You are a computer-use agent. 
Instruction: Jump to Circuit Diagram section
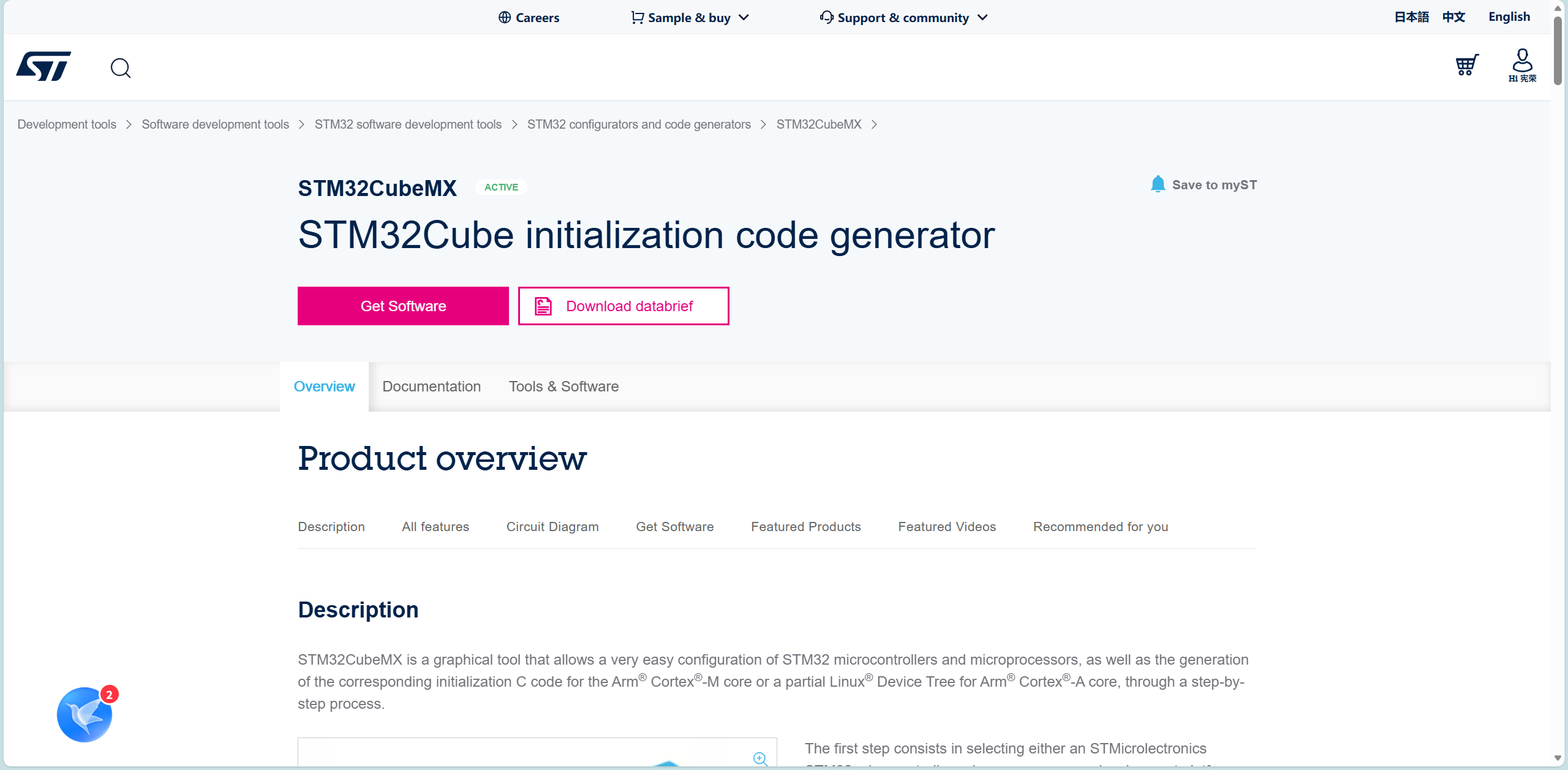[x=552, y=527]
